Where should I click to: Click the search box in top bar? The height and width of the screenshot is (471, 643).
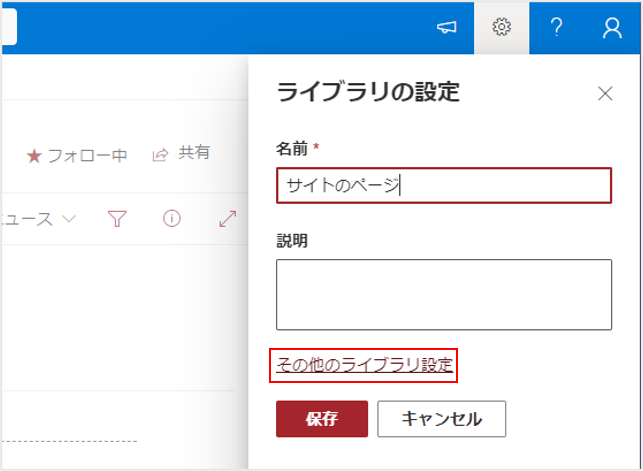tap(8, 28)
